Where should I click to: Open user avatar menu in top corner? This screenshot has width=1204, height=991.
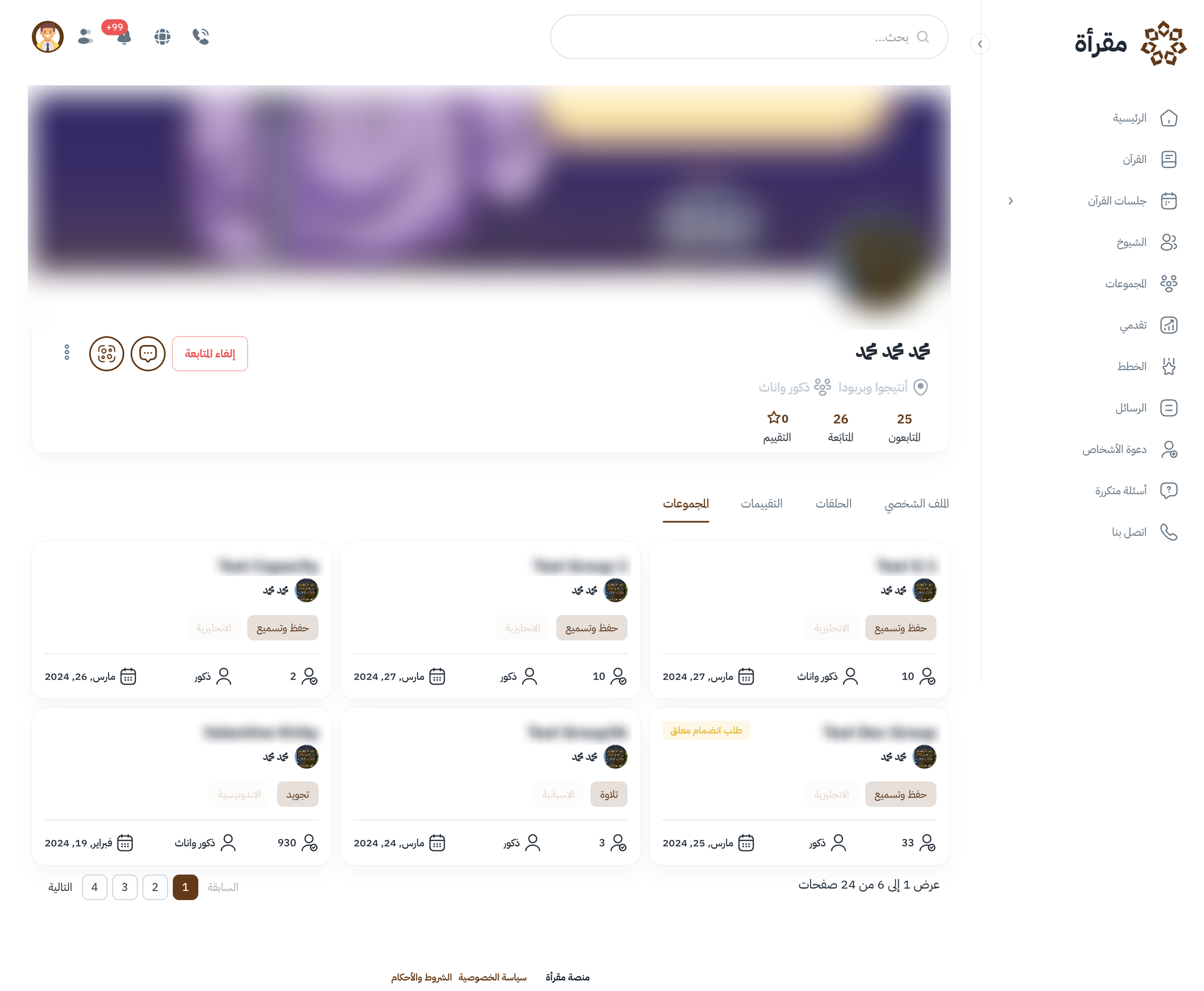(48, 37)
